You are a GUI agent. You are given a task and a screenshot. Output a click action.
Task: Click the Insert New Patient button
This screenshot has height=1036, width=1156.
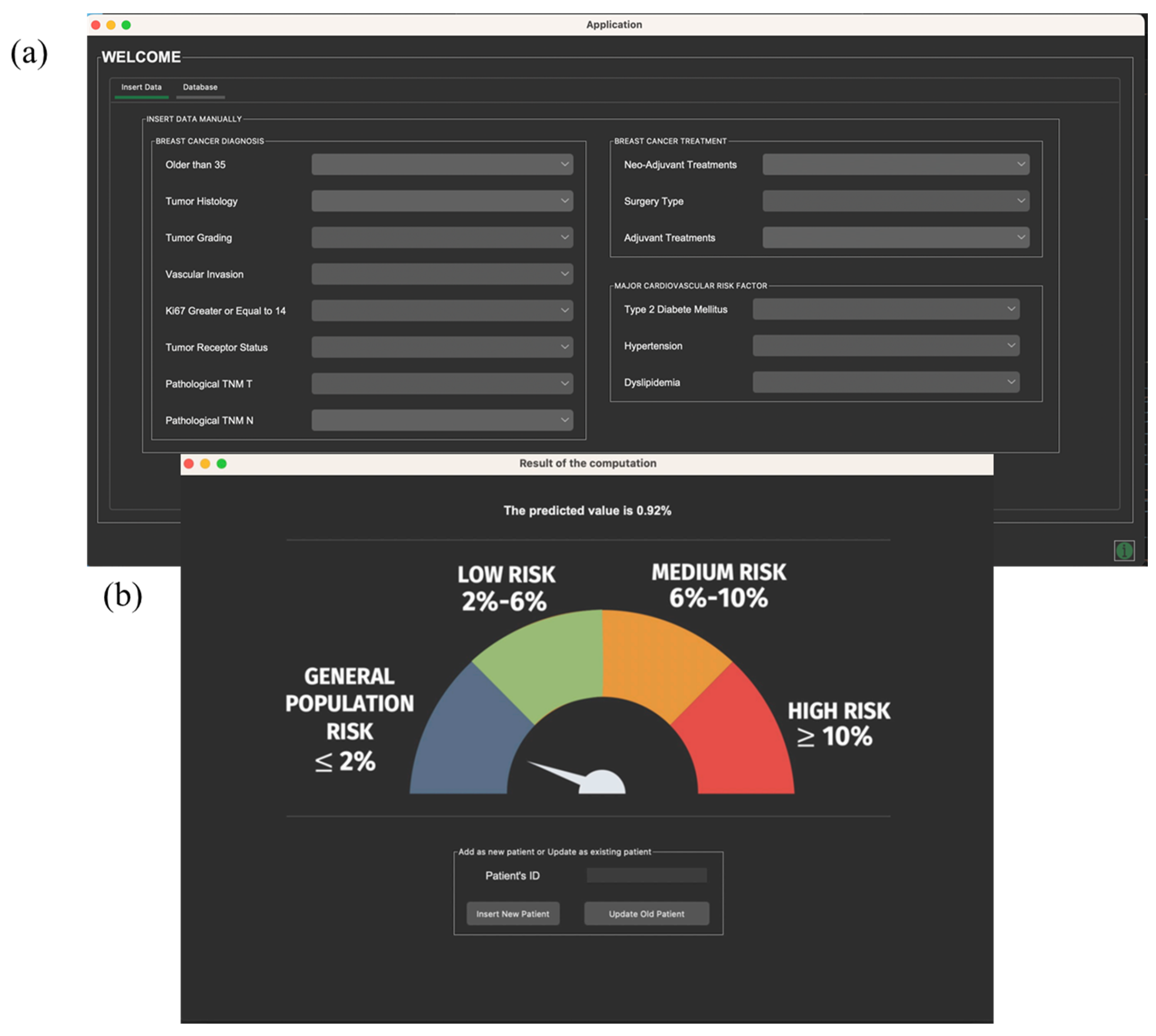[x=512, y=913]
